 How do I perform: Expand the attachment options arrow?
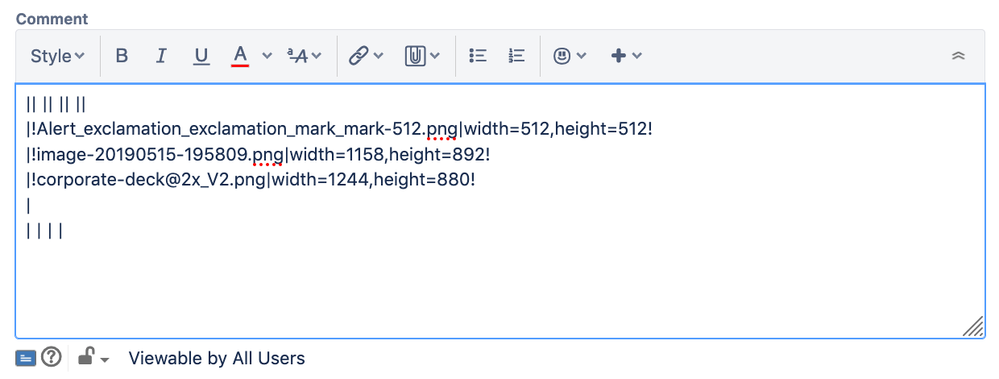(435, 56)
